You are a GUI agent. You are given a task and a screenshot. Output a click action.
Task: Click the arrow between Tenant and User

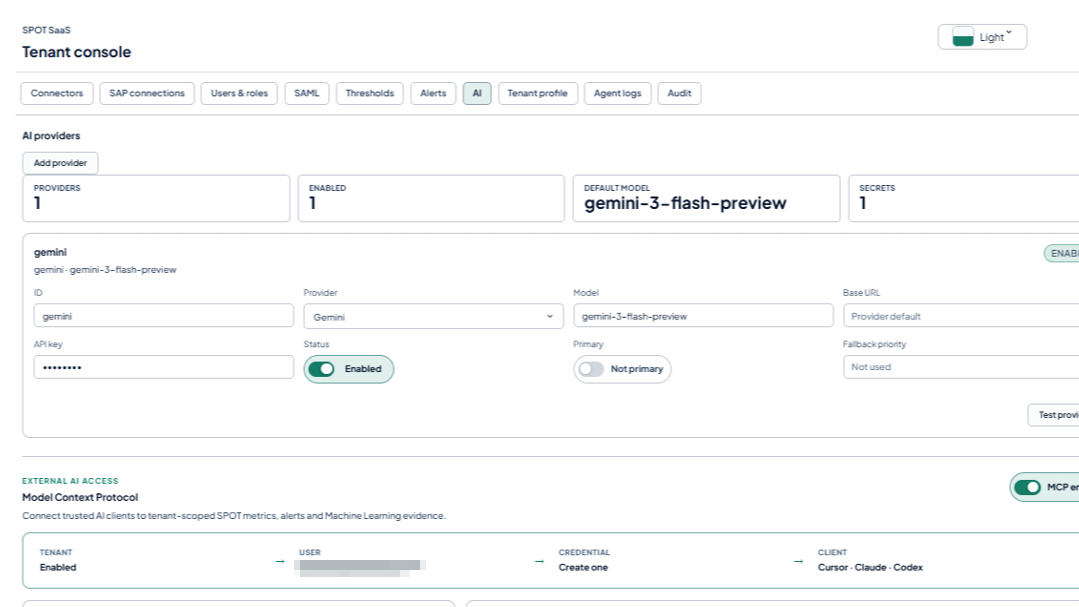pyautogui.click(x=280, y=562)
